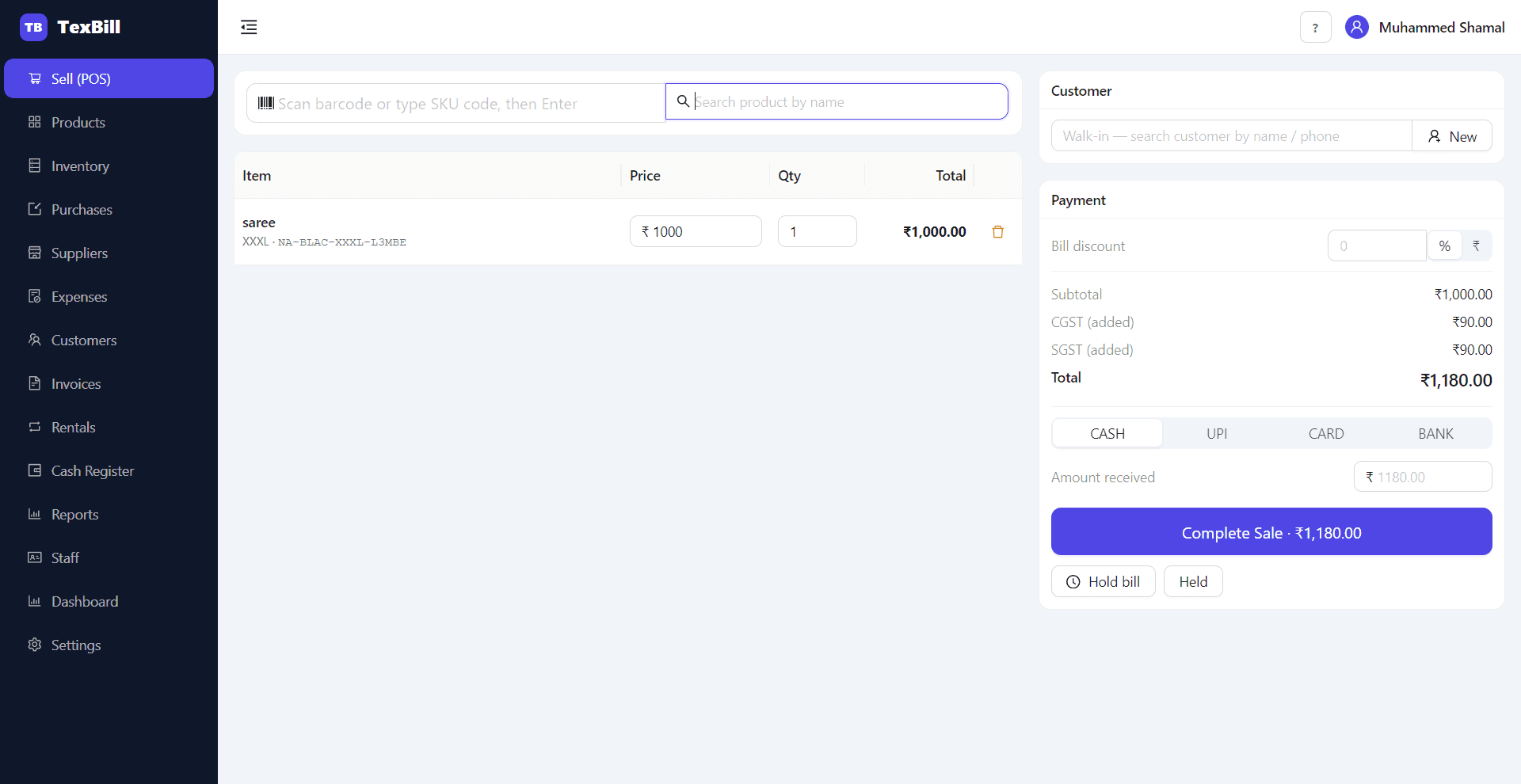Open Dashboard from sidebar

coord(109,601)
